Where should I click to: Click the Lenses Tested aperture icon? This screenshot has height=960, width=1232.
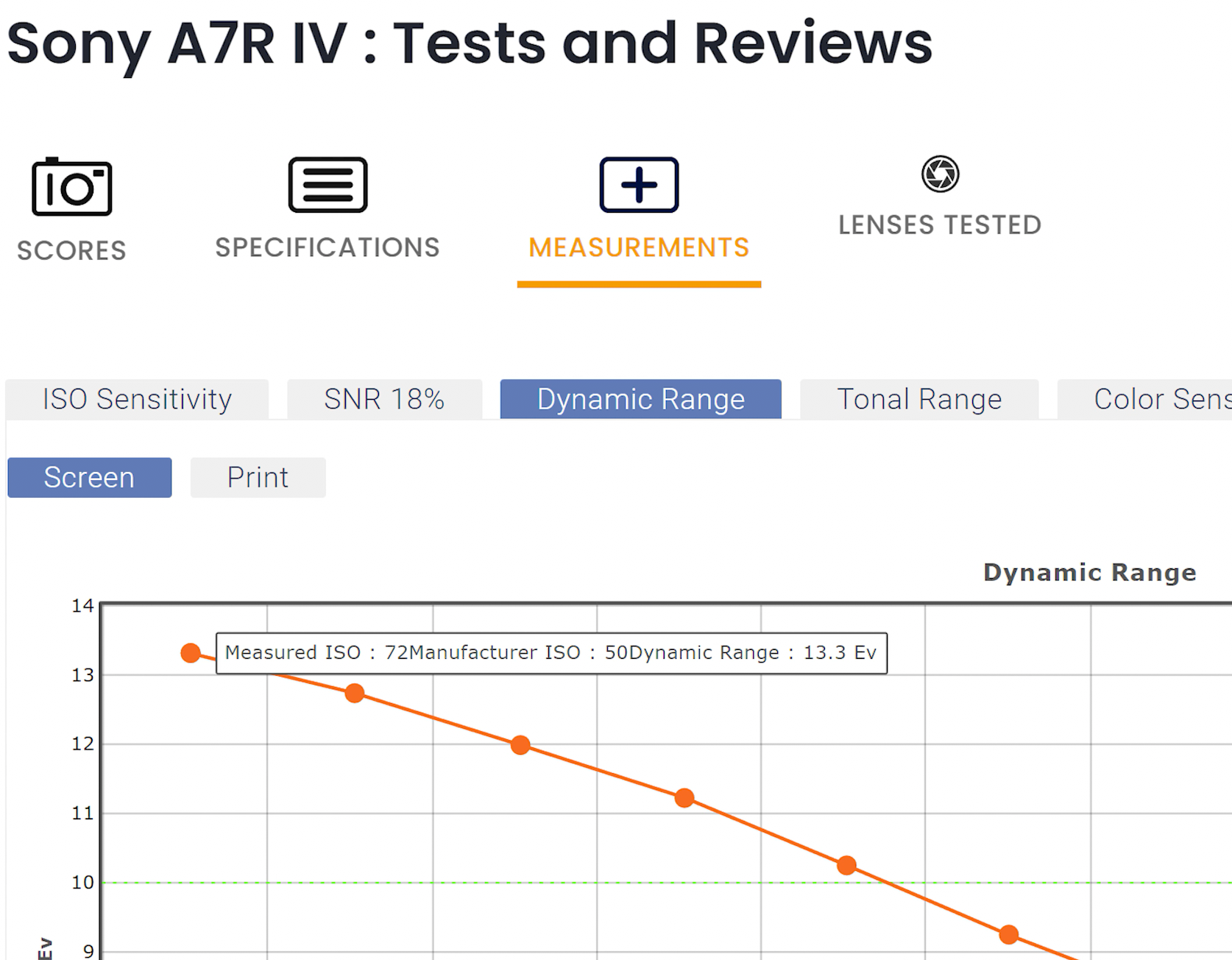tap(940, 174)
